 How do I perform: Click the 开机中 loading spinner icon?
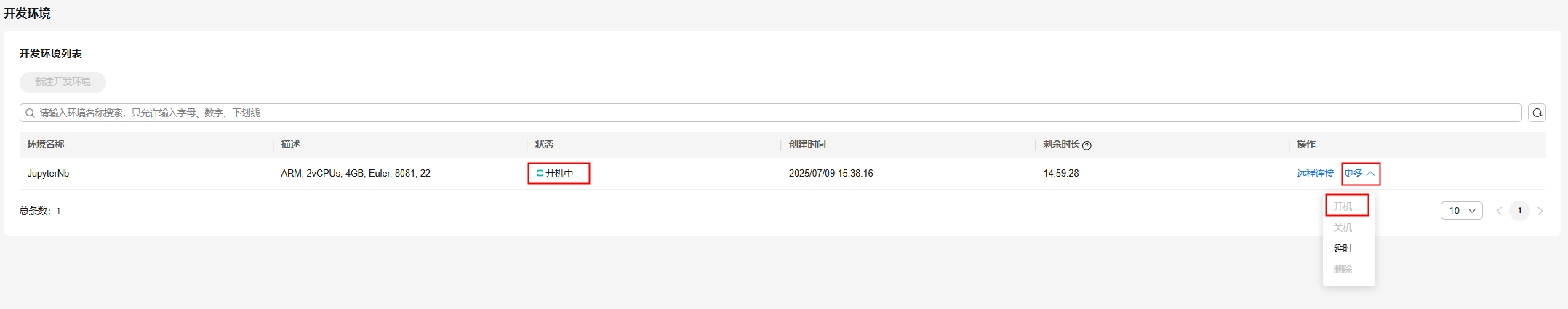pyautogui.click(x=540, y=173)
